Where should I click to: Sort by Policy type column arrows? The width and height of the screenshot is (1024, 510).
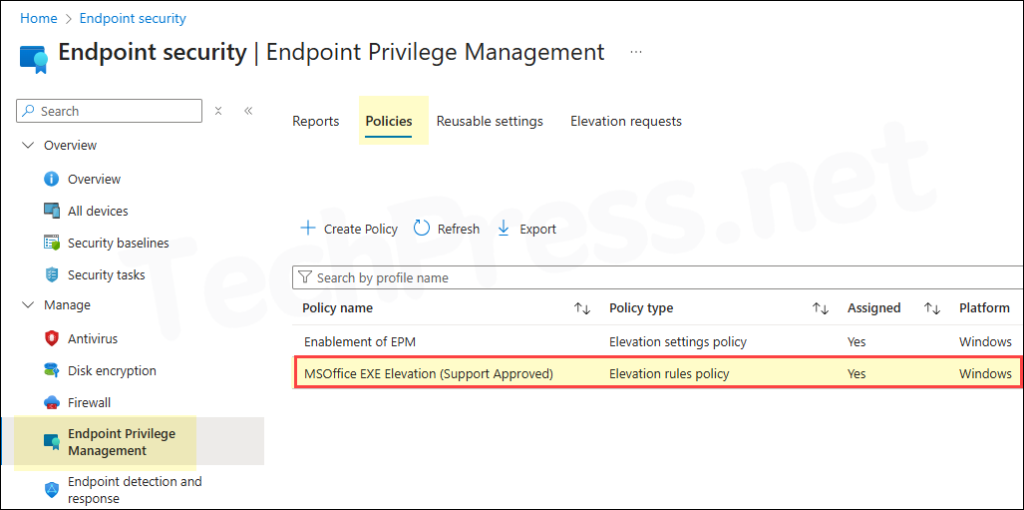coord(820,308)
